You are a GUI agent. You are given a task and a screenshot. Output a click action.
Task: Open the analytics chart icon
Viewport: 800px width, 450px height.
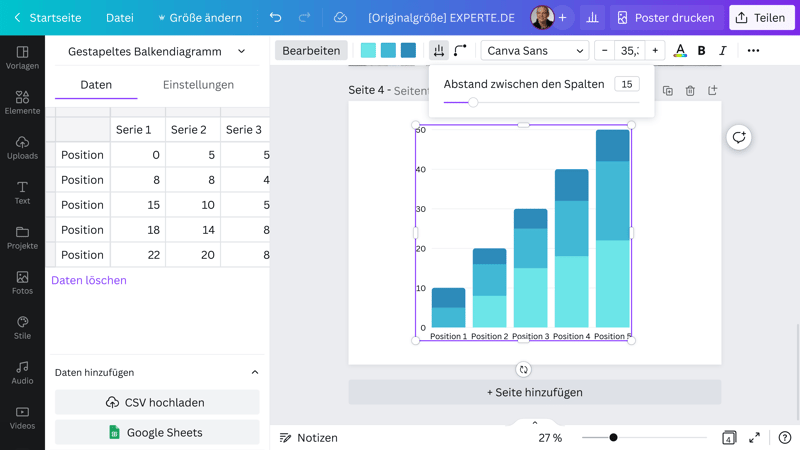(x=592, y=18)
